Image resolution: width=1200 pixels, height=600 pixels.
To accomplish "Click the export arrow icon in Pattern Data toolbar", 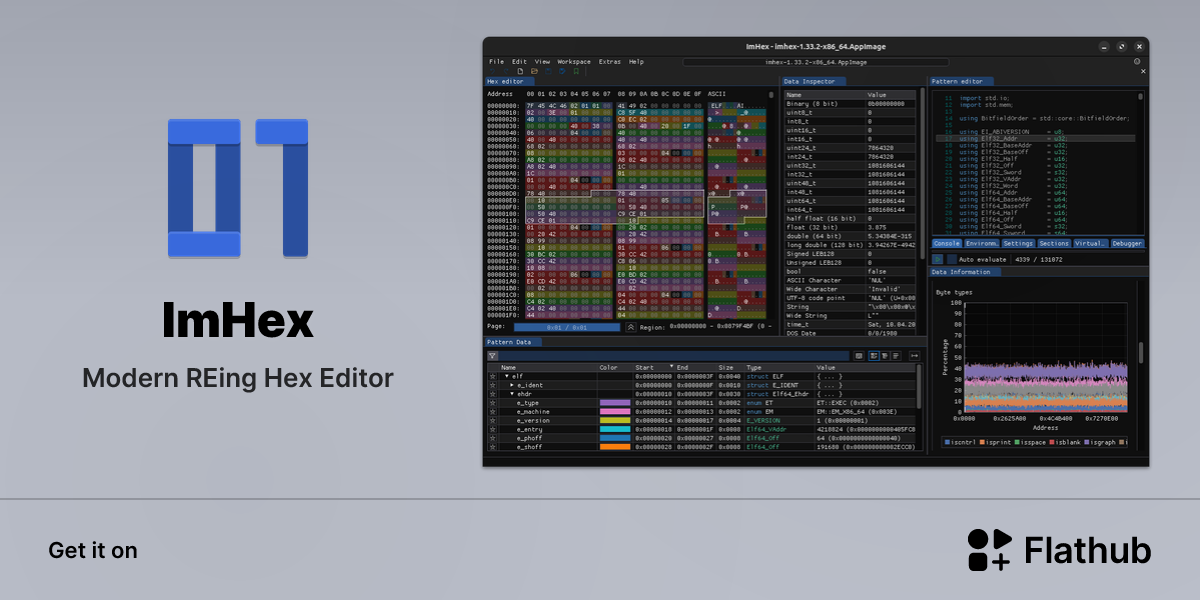I will [914, 355].
